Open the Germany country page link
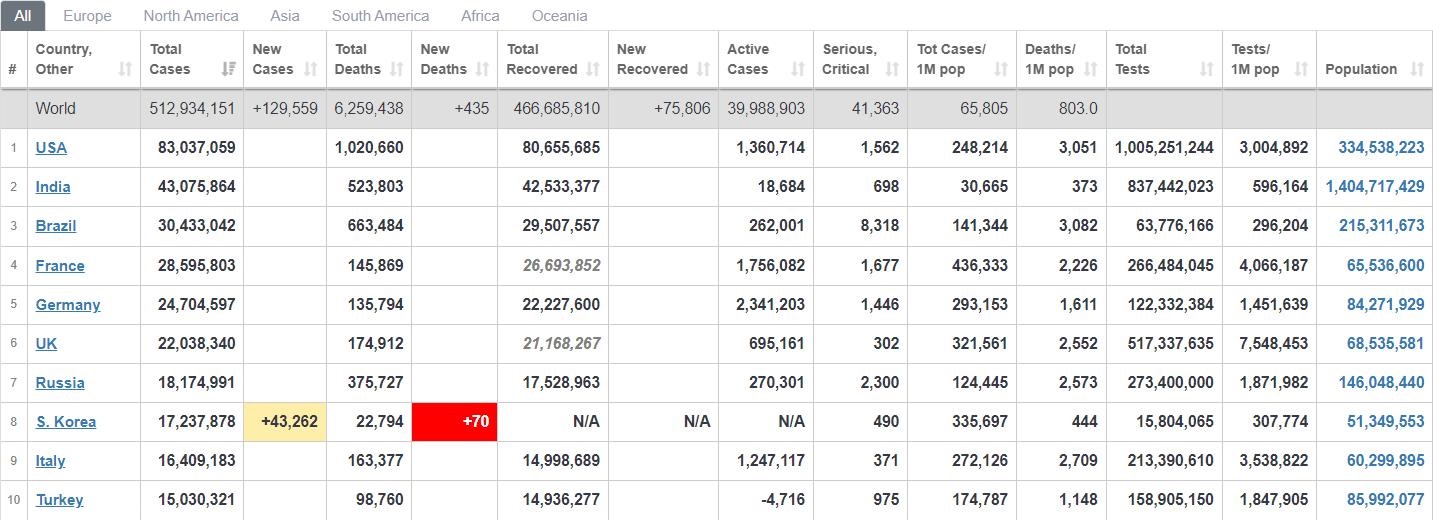The width and height of the screenshot is (1433, 520). click(68, 305)
